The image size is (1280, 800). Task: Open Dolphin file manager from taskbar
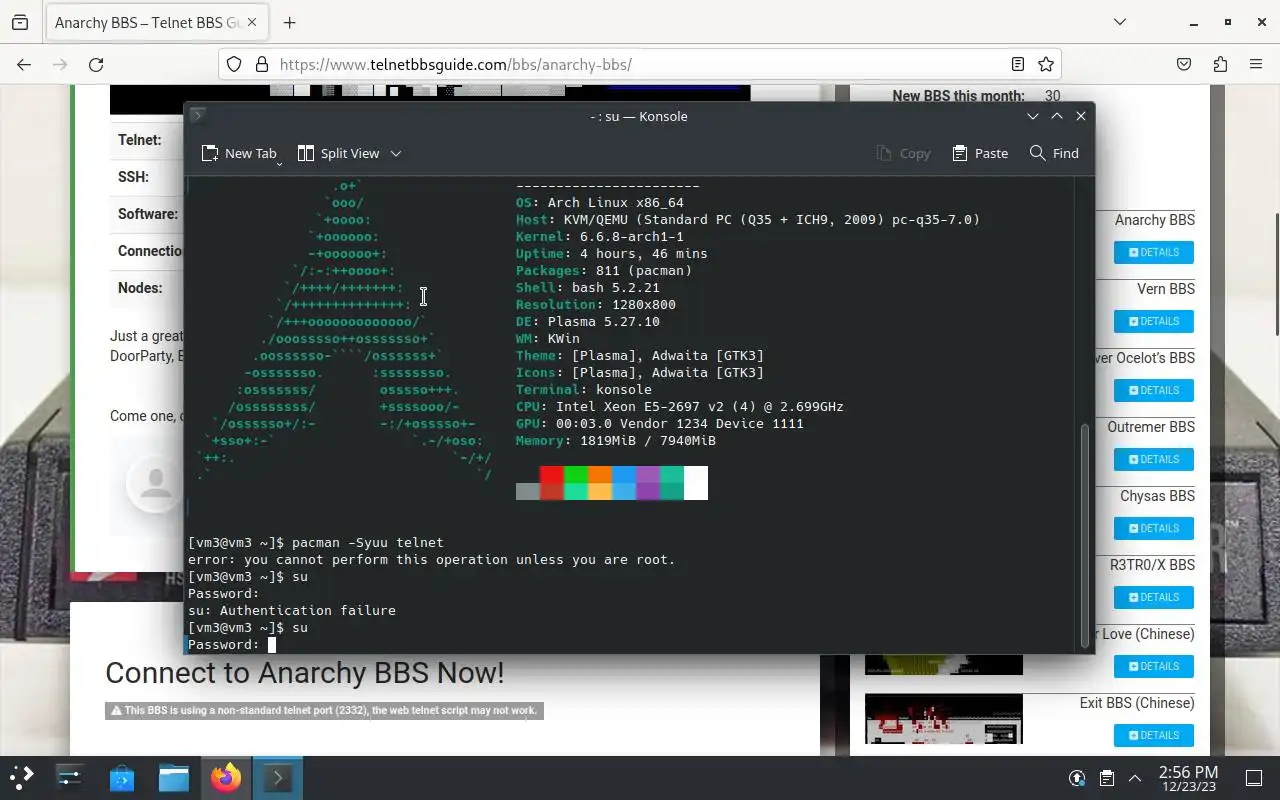174,777
